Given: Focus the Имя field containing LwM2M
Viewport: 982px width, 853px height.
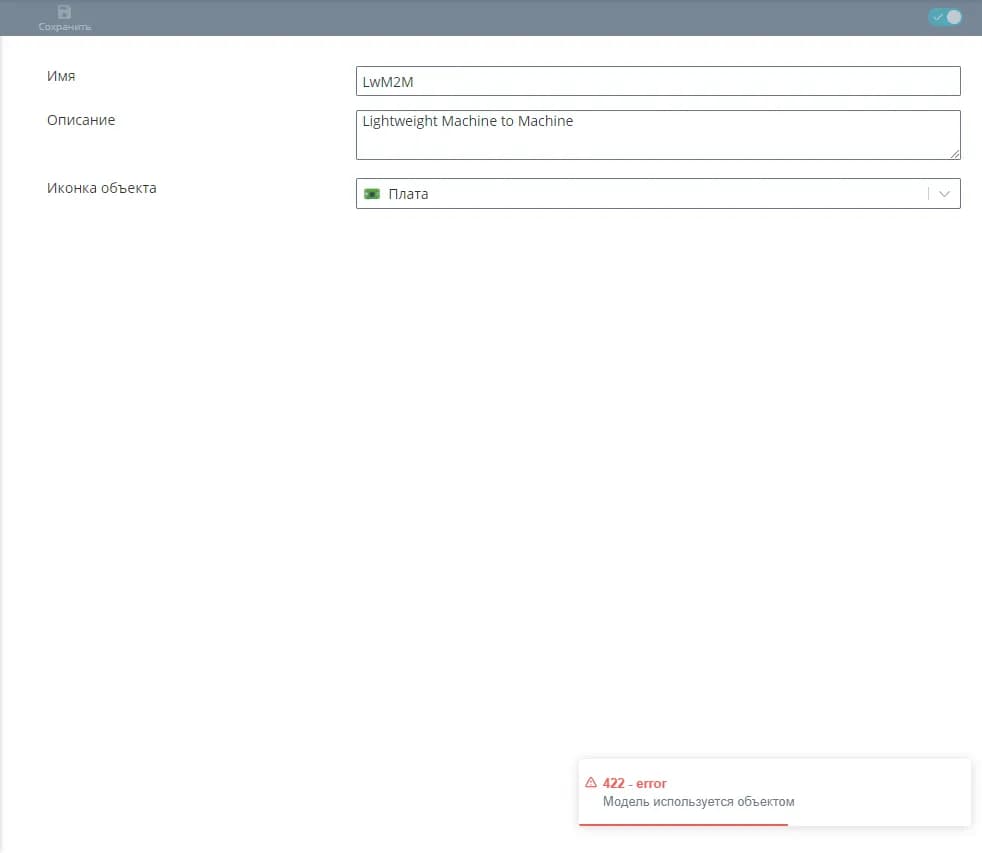Looking at the screenshot, I should [657, 81].
